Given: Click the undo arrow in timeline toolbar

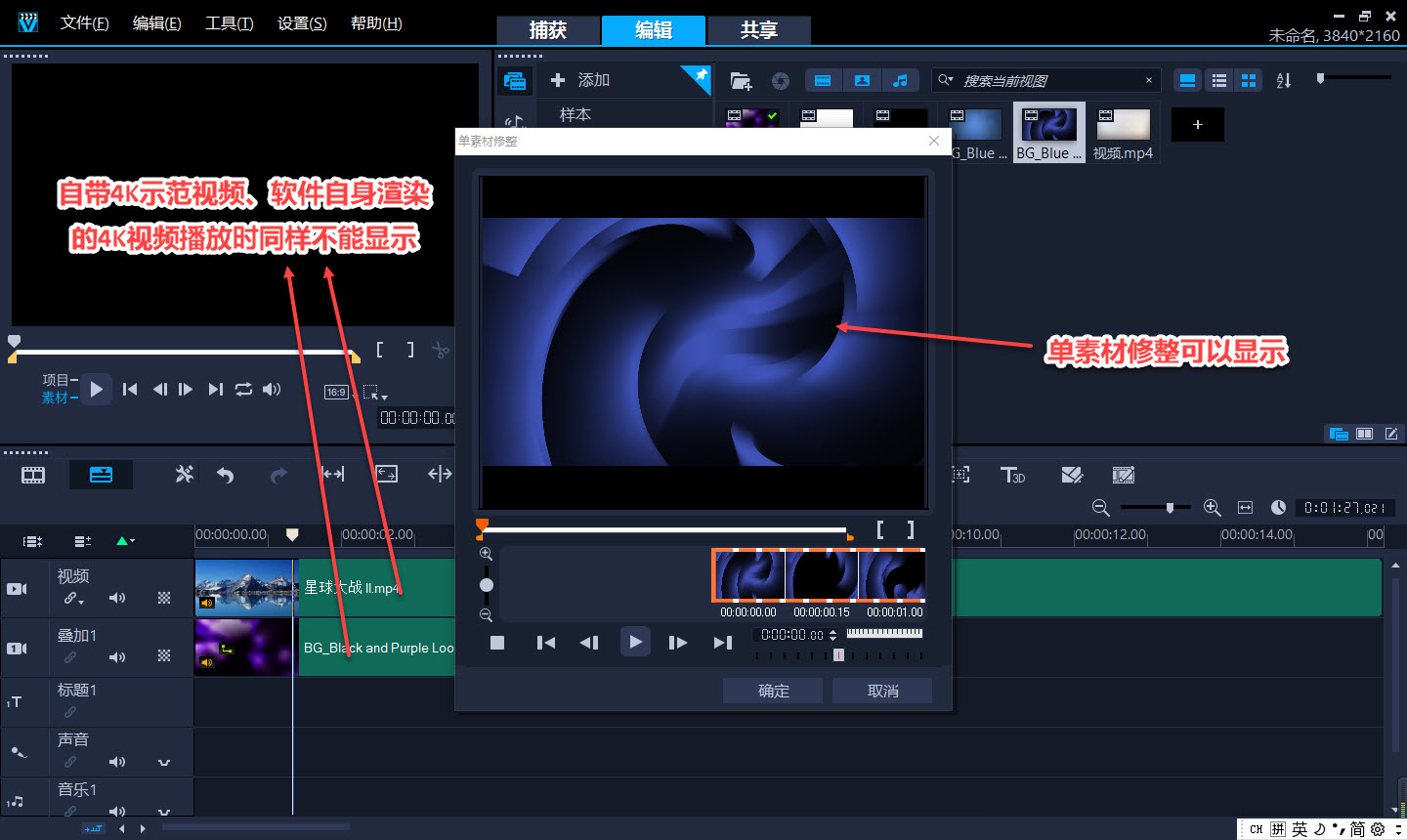Looking at the screenshot, I should click(226, 476).
